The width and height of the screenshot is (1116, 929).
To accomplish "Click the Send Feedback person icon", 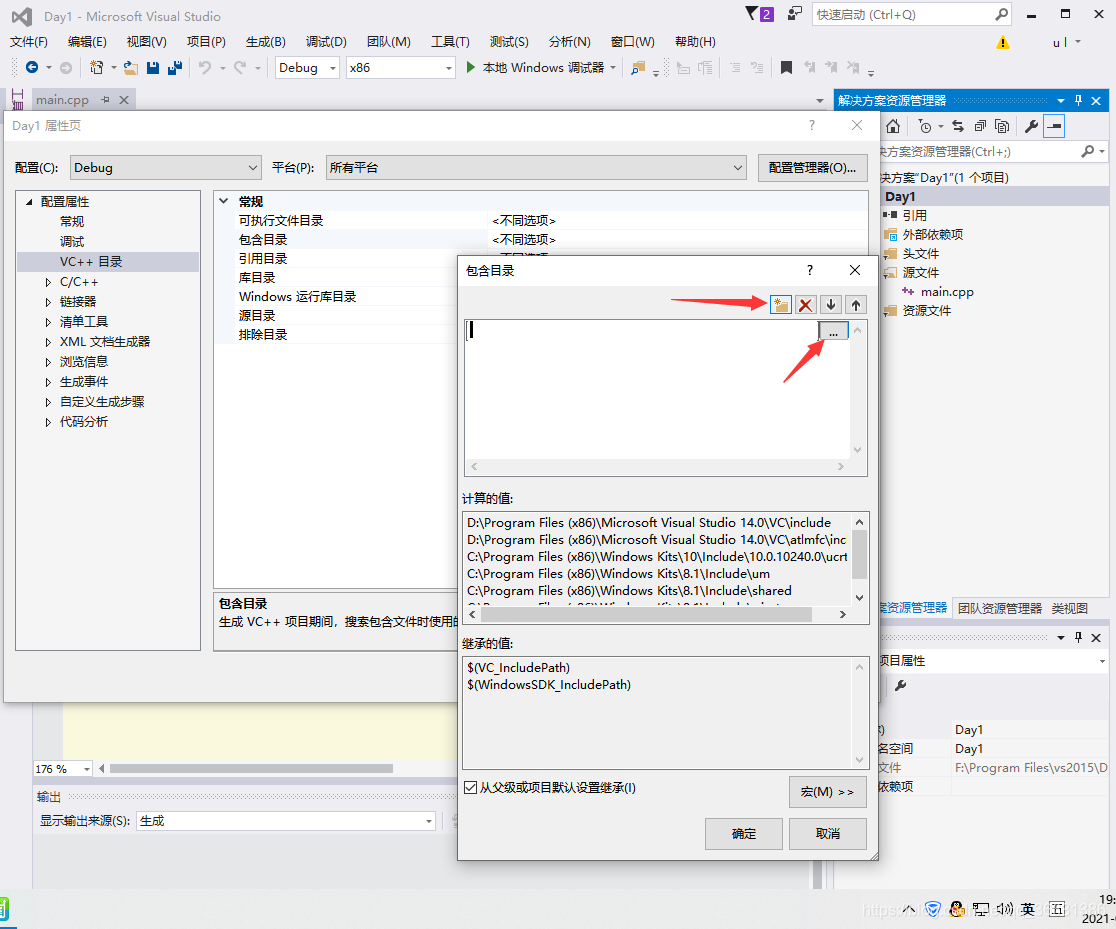I will click(794, 14).
